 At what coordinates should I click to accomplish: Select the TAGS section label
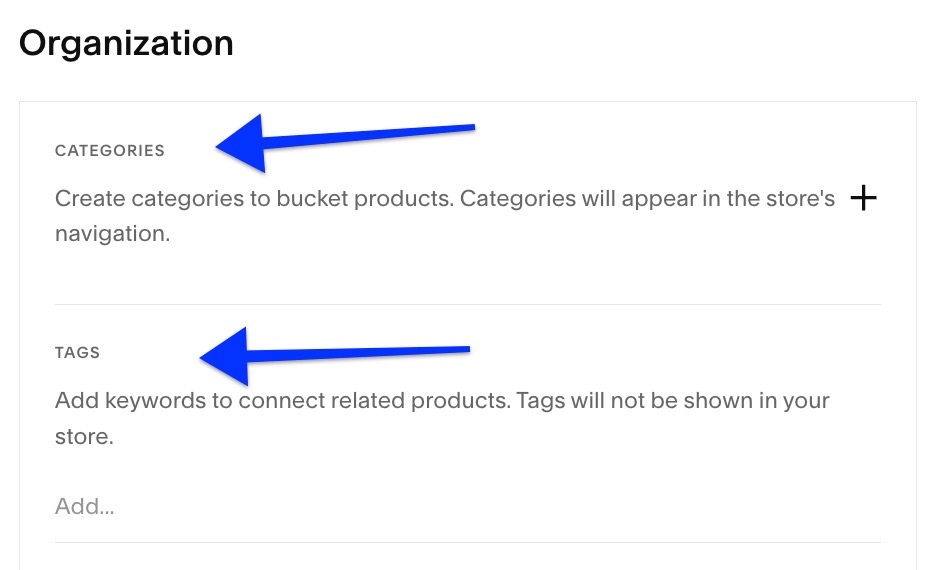pos(78,353)
